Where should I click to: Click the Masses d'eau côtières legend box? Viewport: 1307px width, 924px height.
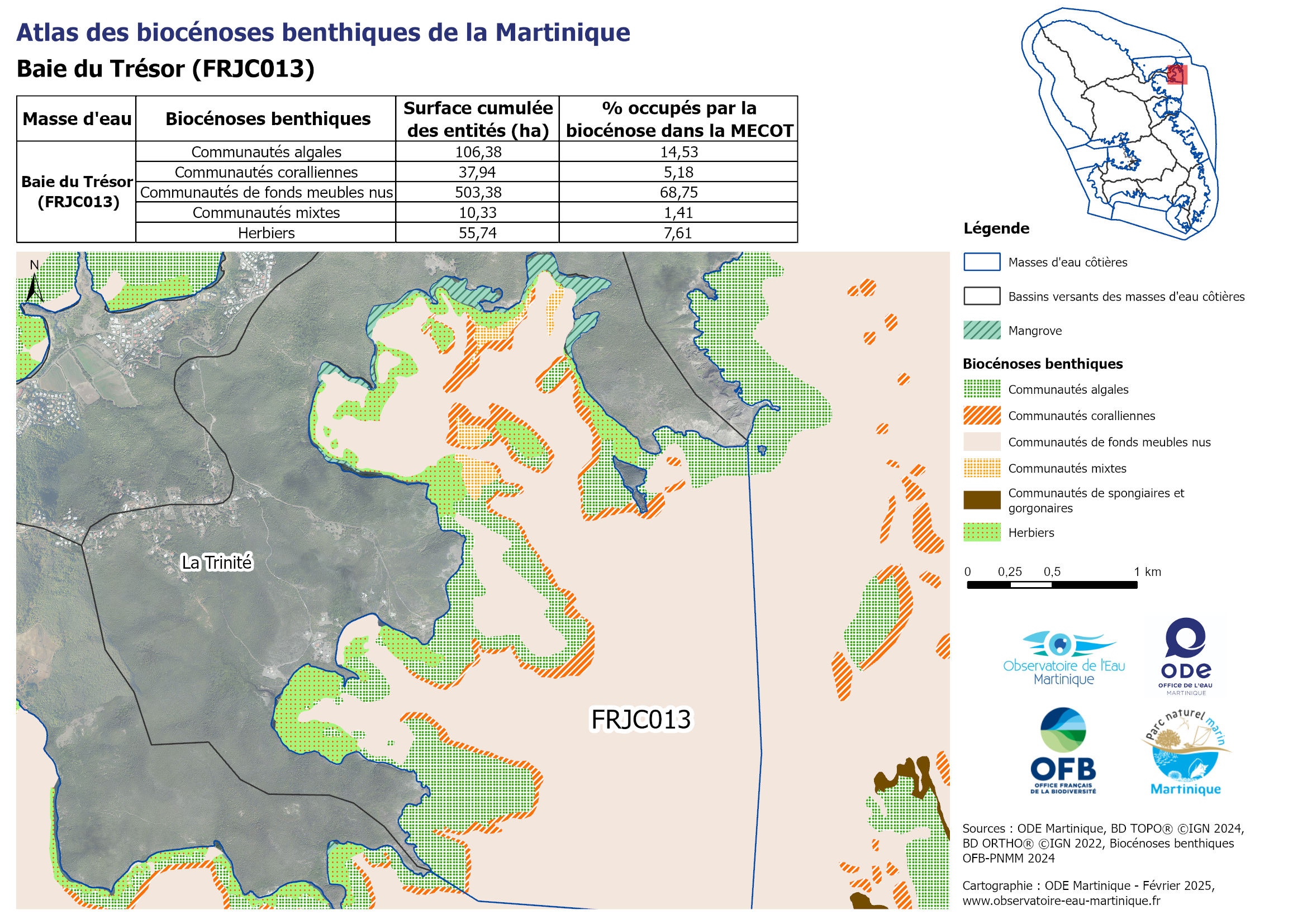click(x=981, y=263)
